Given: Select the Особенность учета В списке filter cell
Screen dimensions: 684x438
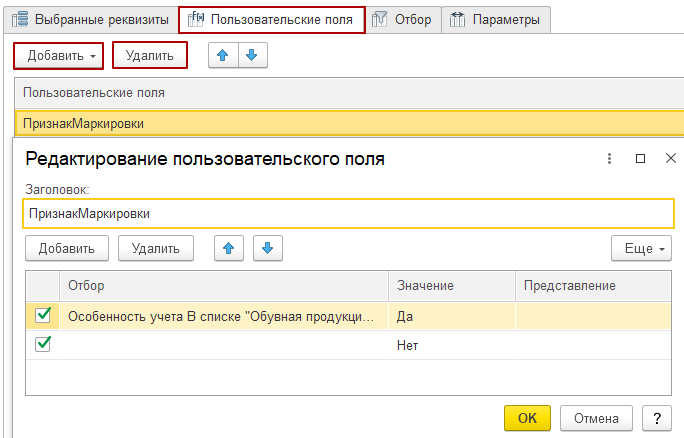Looking at the screenshot, I should (x=224, y=316).
